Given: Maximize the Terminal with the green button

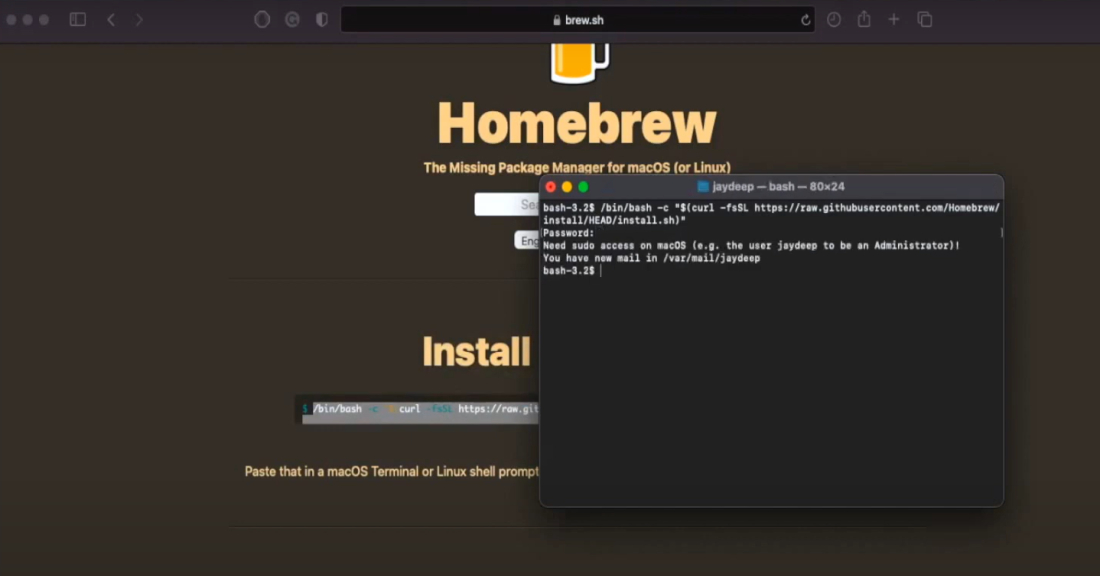Looking at the screenshot, I should pyautogui.click(x=583, y=187).
